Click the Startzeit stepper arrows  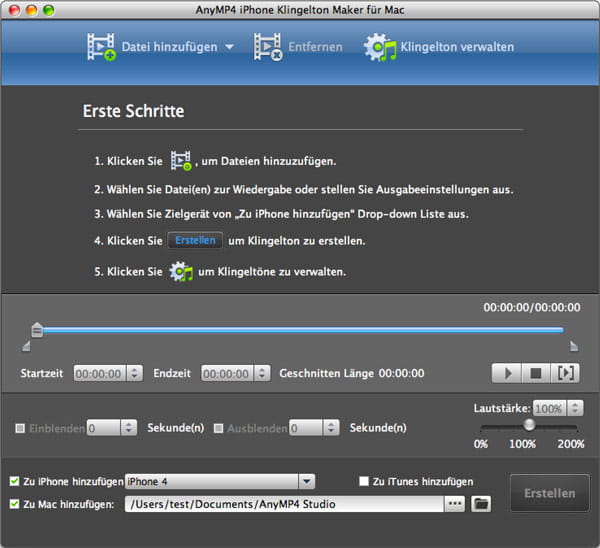[x=135, y=373]
